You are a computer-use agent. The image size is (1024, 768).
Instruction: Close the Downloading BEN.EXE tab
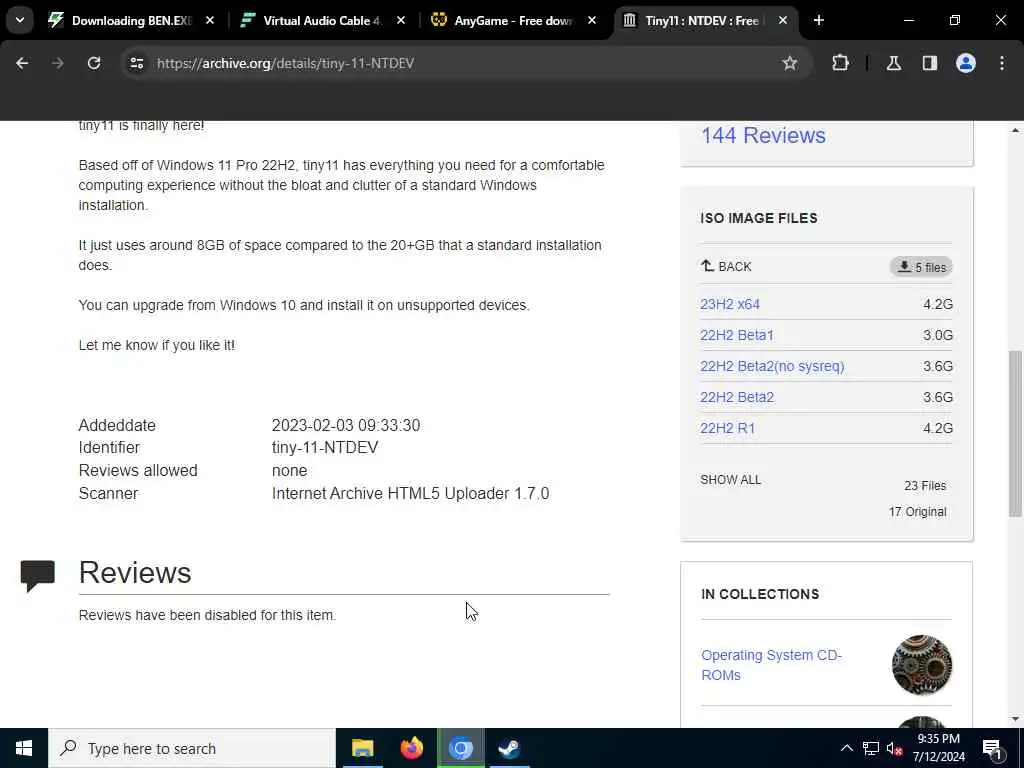point(210,20)
